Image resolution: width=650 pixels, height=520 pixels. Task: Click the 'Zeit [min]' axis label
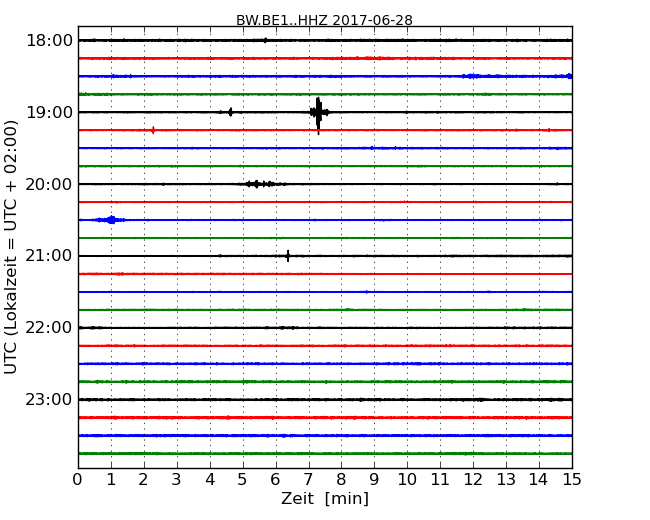325,498
